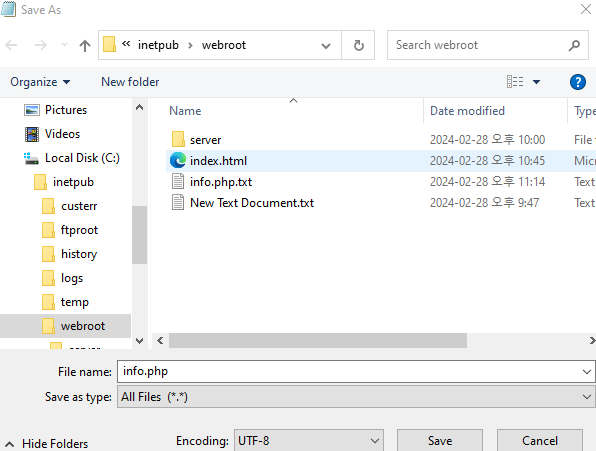Open the Encoding UTF-8 dropdown

pyautogui.click(x=309, y=440)
